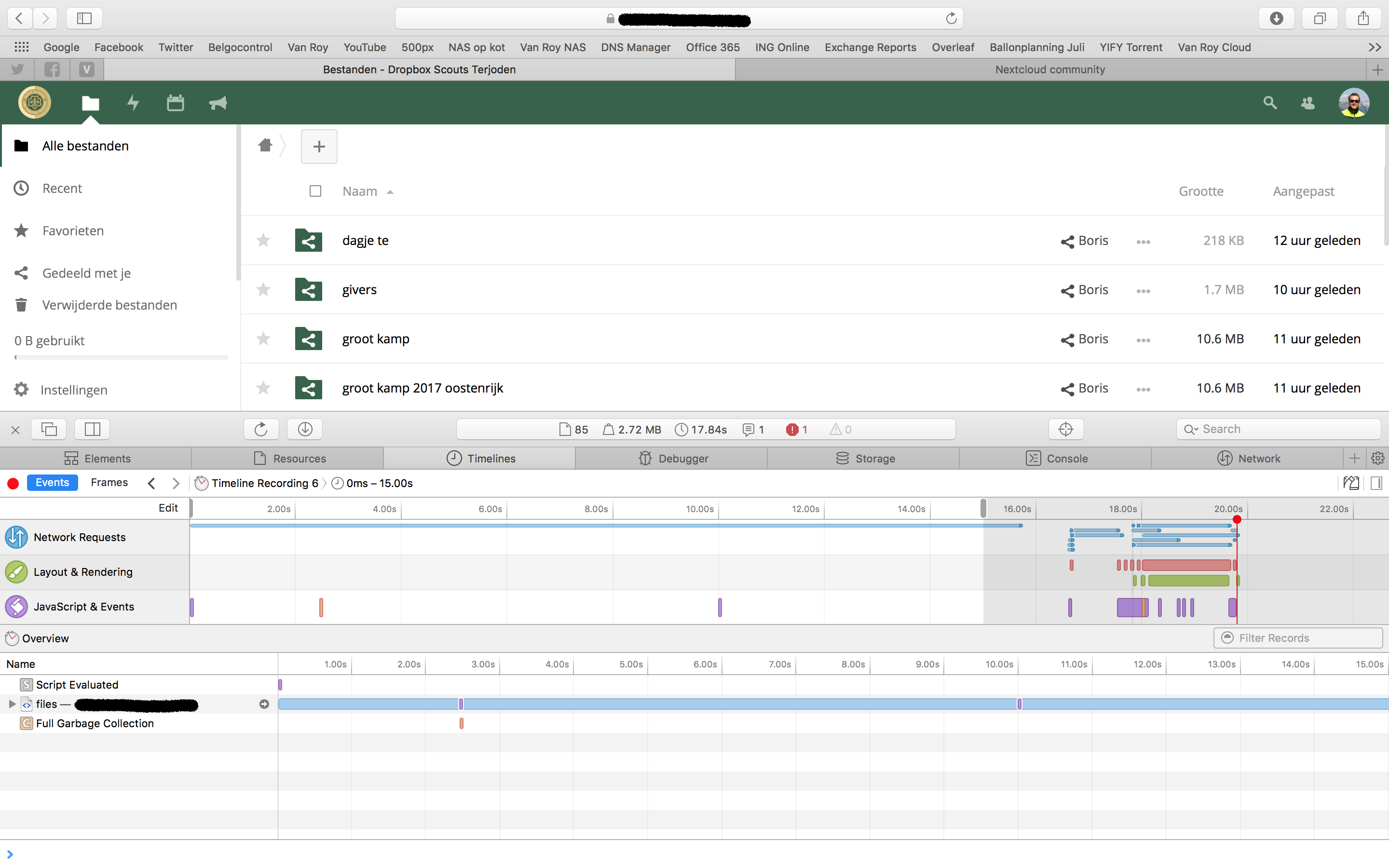
Task: Click the Contacts icon in header
Action: click(x=1307, y=103)
